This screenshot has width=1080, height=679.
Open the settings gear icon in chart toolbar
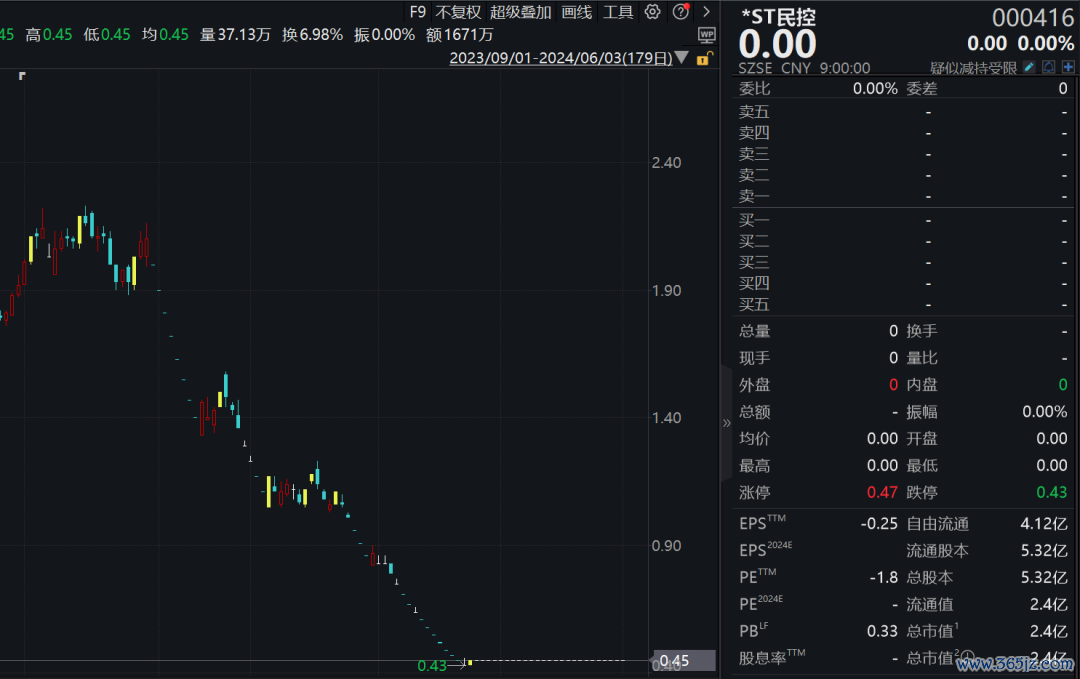[653, 12]
